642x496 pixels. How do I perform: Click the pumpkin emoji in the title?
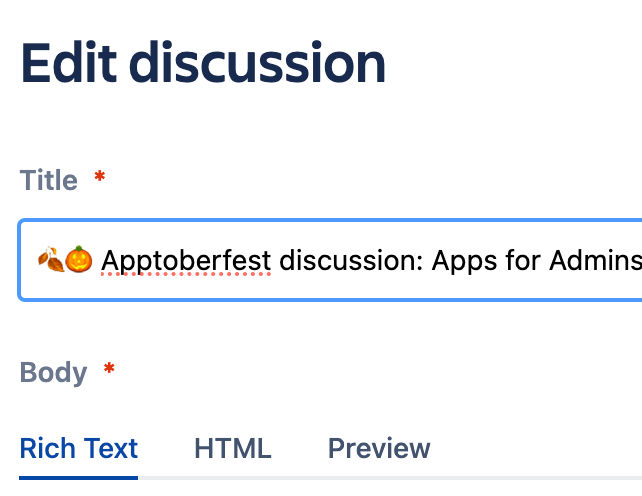coord(80,261)
